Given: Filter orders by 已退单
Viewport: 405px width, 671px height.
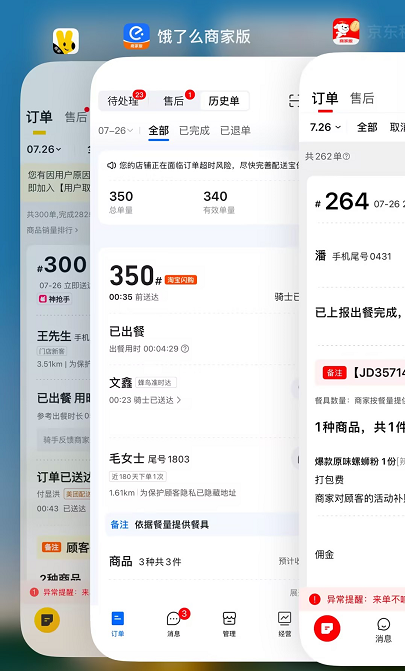Looking at the screenshot, I should click(235, 131).
